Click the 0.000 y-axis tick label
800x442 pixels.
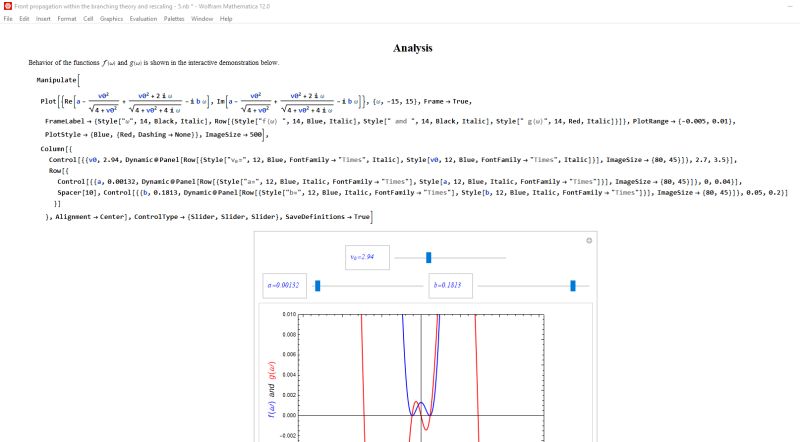[x=289, y=415]
